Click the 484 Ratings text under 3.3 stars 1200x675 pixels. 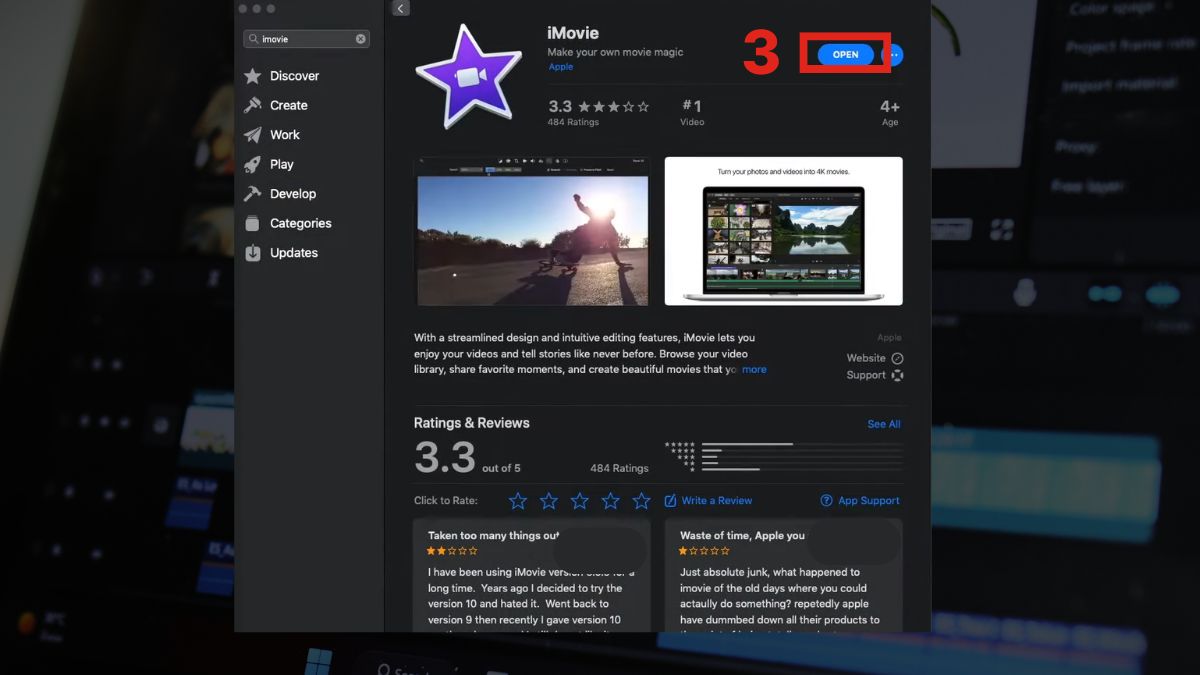tap(573, 122)
